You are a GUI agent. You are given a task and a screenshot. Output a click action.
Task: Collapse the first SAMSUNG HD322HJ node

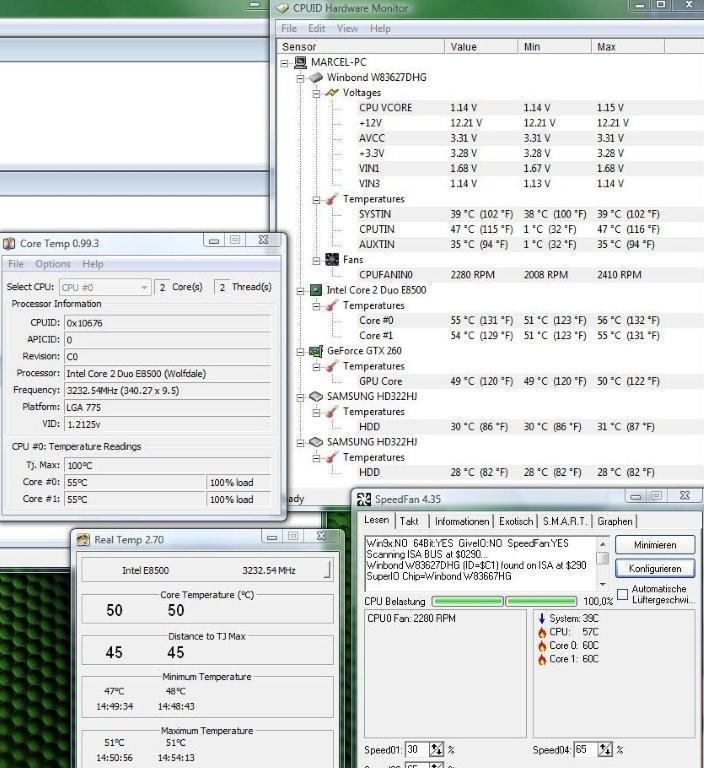coord(300,397)
